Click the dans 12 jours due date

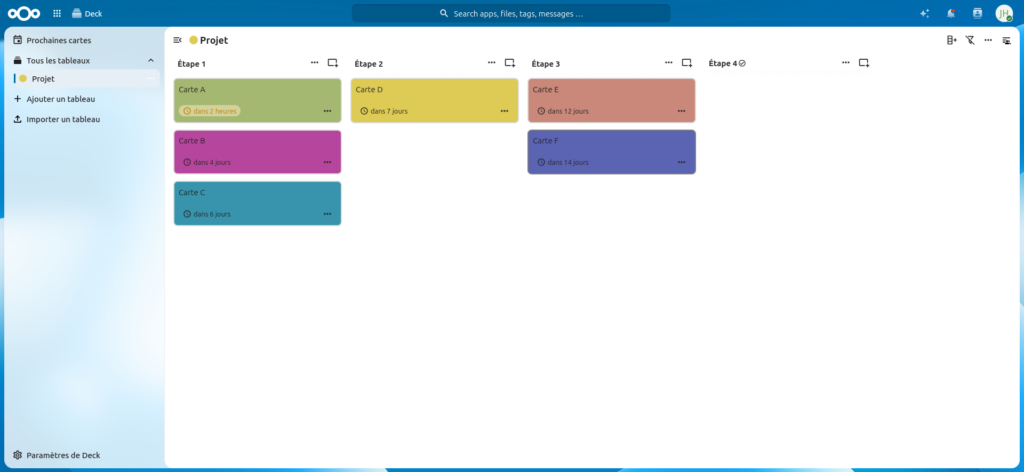click(x=563, y=111)
